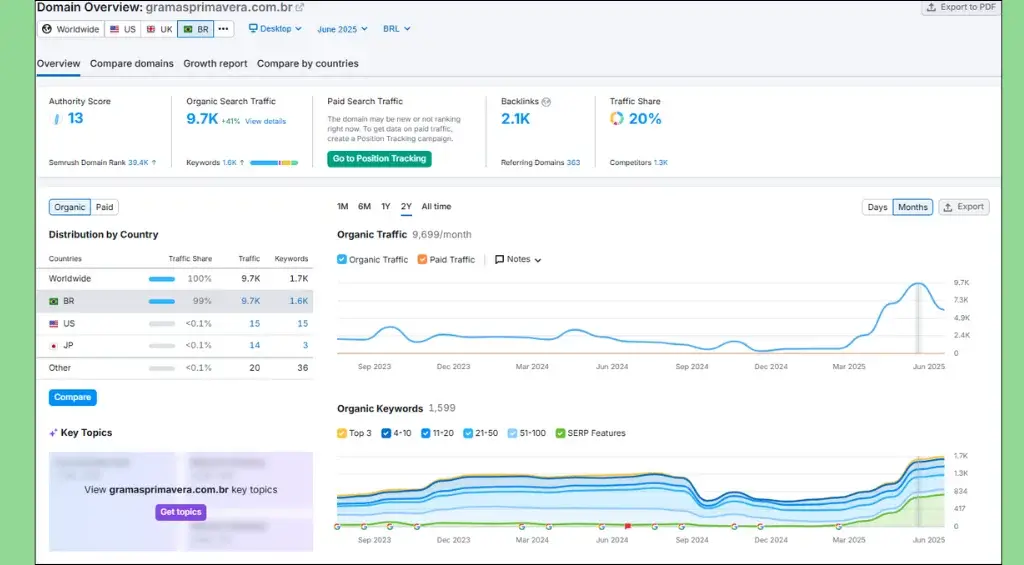
Task: Uncheck the Organic Traffic checkbox
Action: click(x=342, y=259)
